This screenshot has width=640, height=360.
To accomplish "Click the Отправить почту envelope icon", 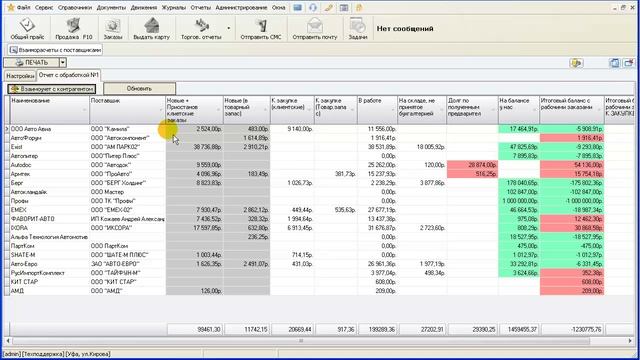I will click(x=315, y=29).
